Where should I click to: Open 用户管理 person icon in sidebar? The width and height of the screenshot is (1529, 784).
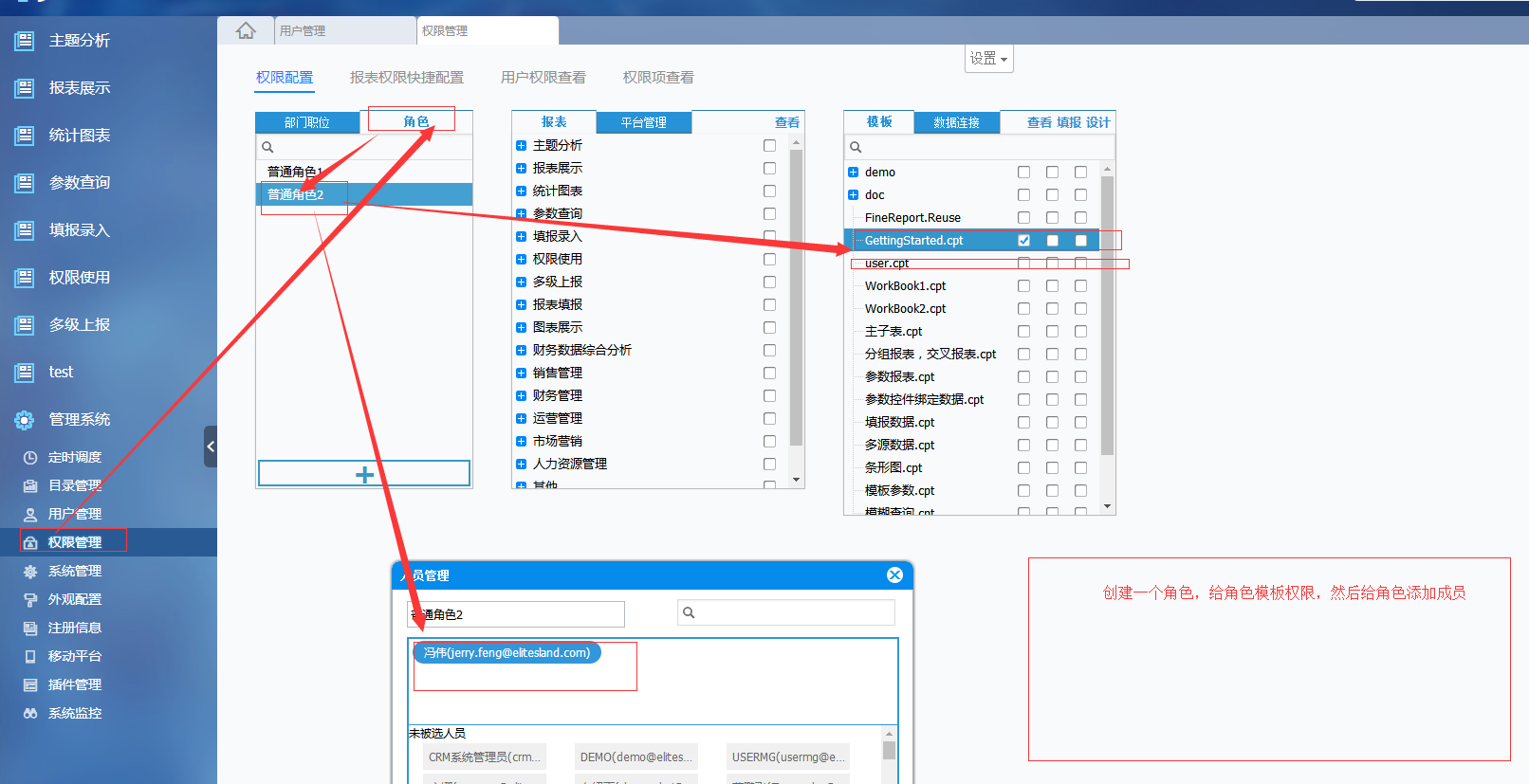[30, 515]
